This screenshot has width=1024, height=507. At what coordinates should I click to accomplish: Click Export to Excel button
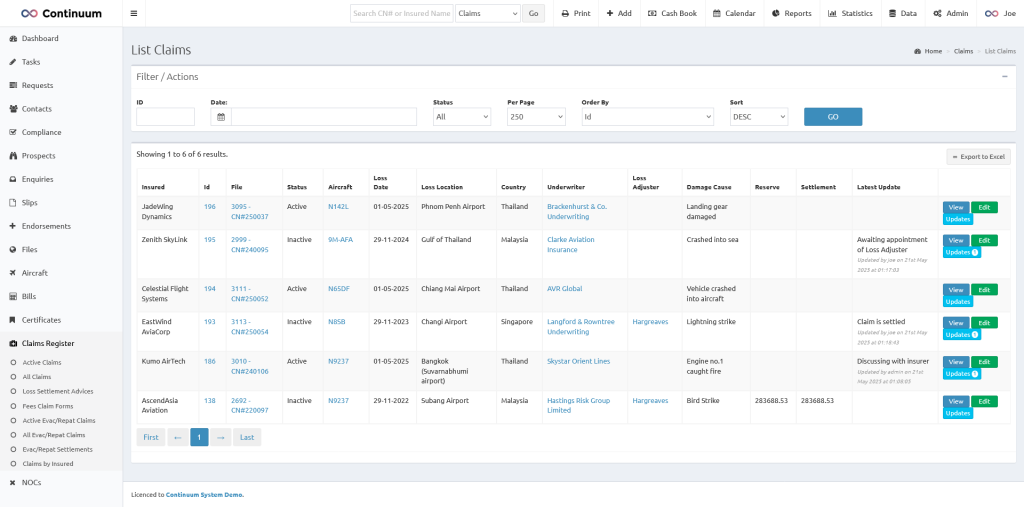coord(978,157)
